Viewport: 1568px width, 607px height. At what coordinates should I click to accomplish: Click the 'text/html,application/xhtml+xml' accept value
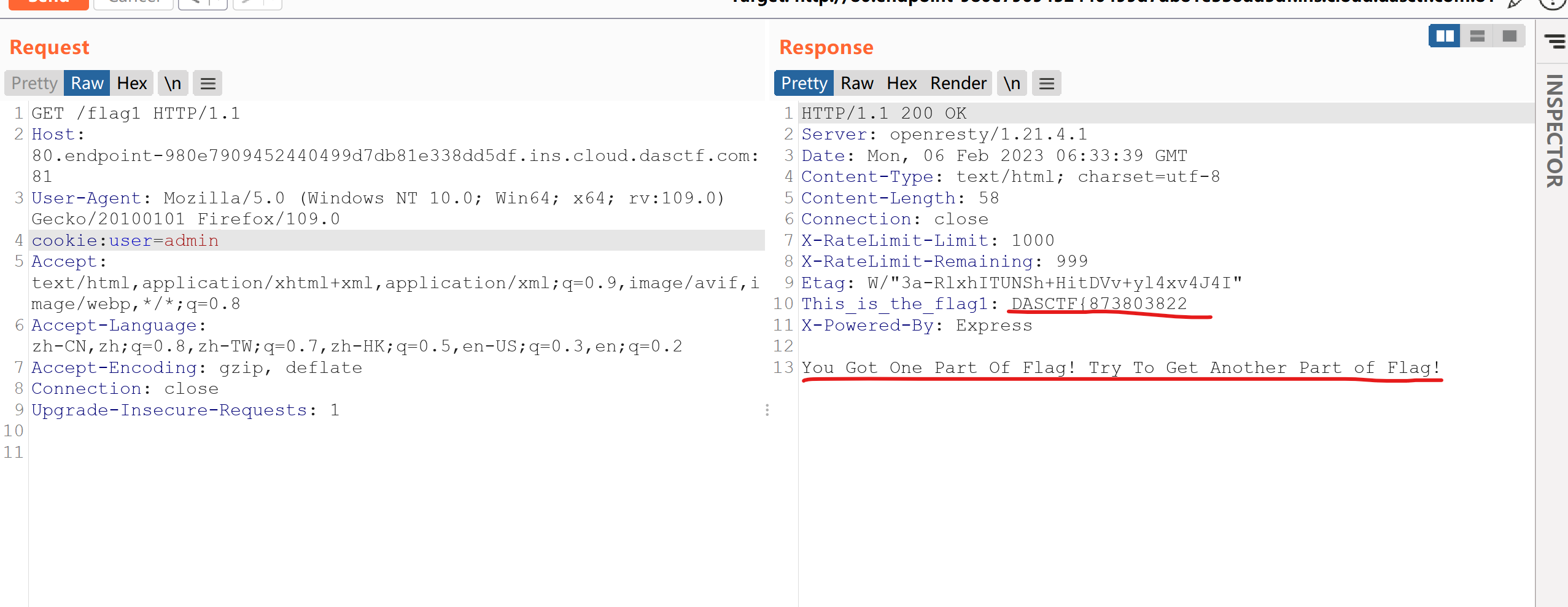pos(395,283)
